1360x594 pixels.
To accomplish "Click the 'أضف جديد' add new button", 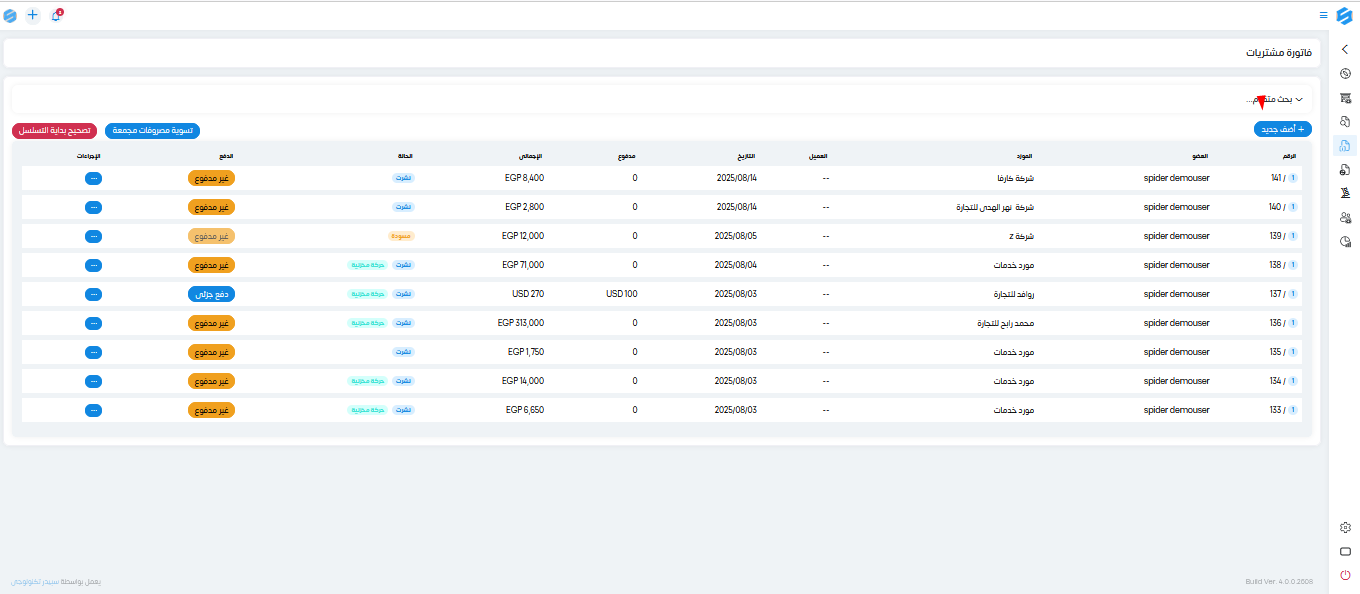I will pos(1282,130).
